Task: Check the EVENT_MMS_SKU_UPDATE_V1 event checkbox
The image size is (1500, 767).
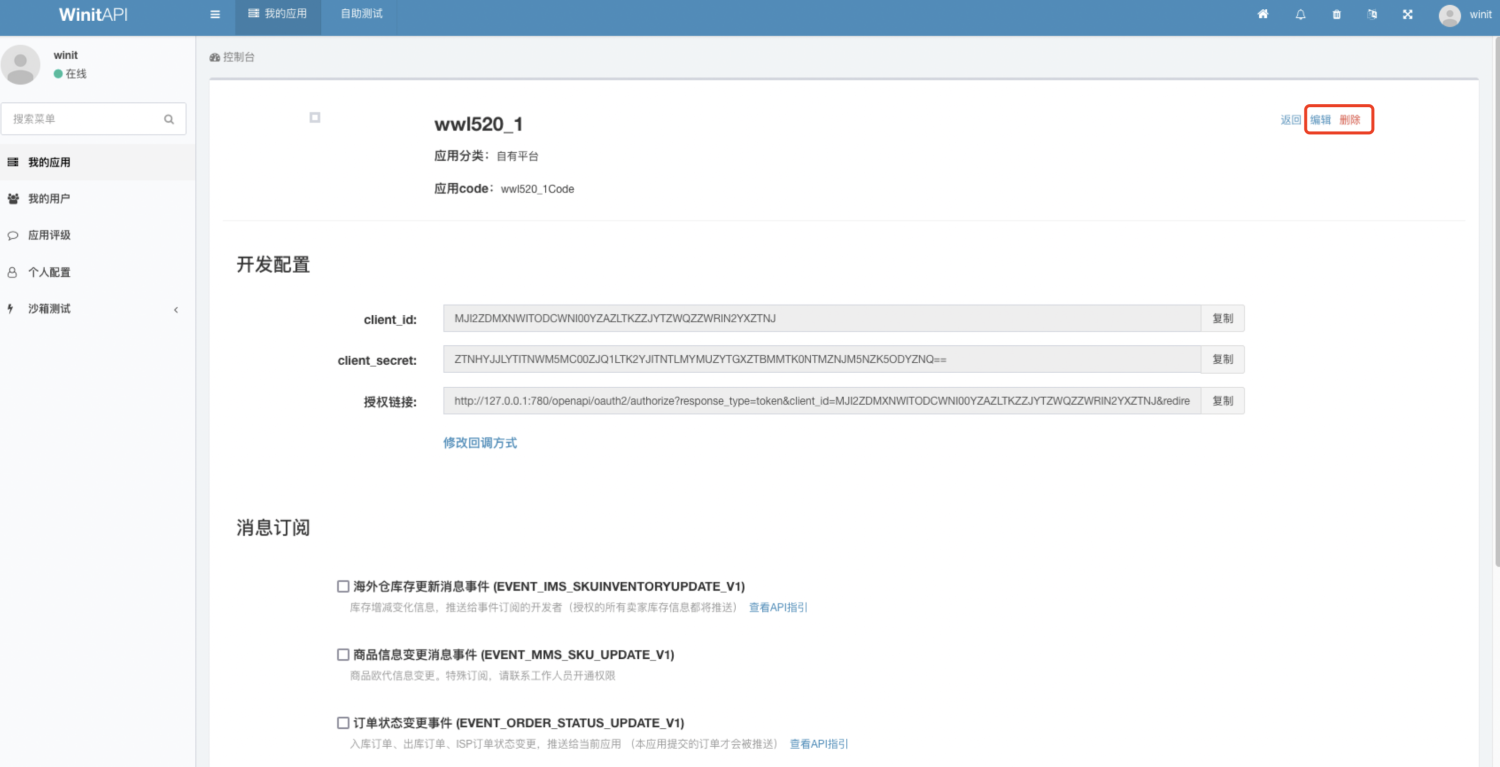Action: [x=343, y=655]
